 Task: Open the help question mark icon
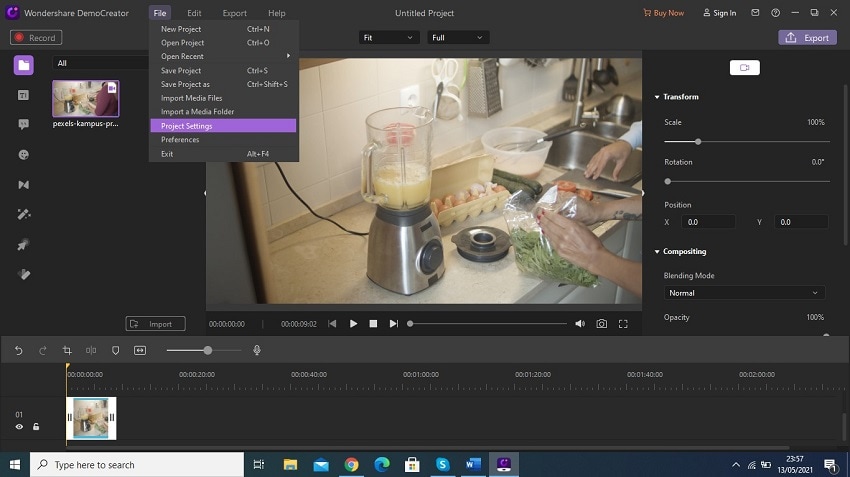(776, 12)
